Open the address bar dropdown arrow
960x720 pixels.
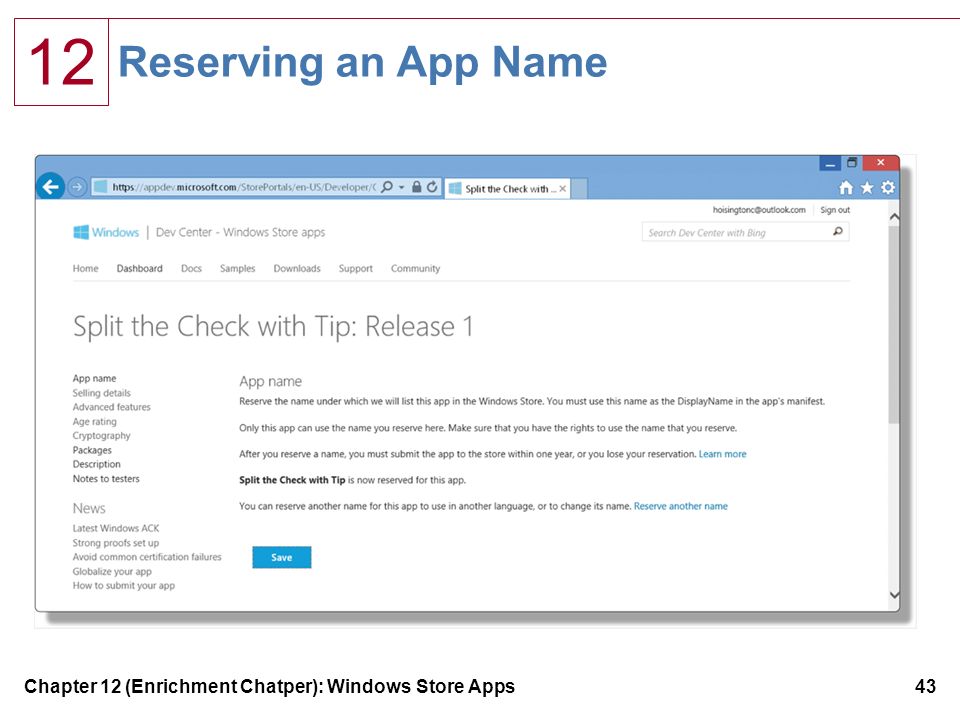pyautogui.click(x=402, y=187)
